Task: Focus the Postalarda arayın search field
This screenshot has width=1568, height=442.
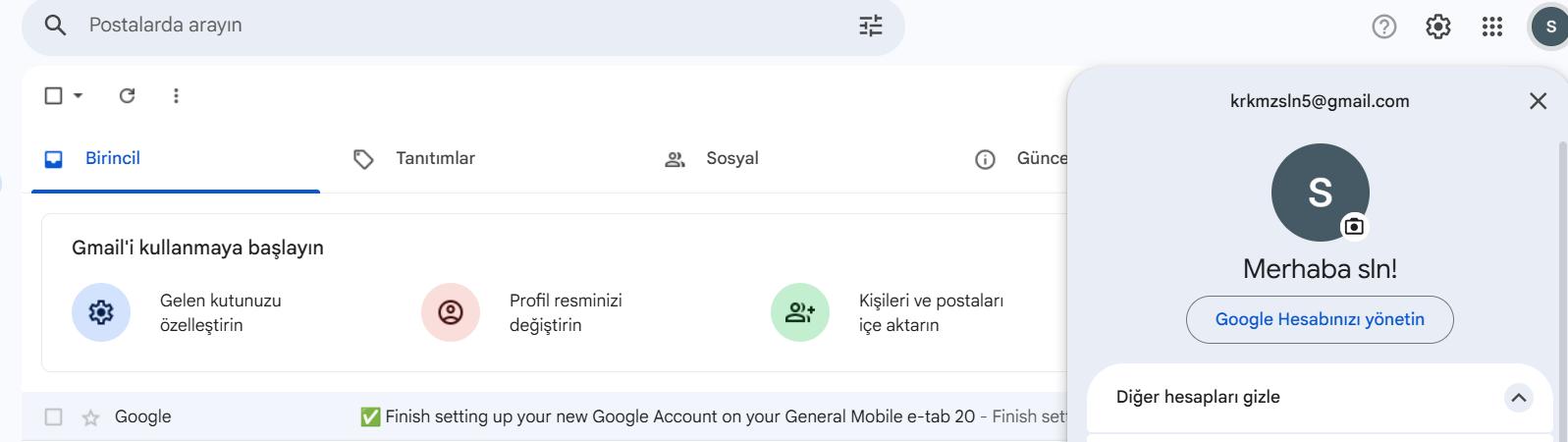Action: click(461, 26)
